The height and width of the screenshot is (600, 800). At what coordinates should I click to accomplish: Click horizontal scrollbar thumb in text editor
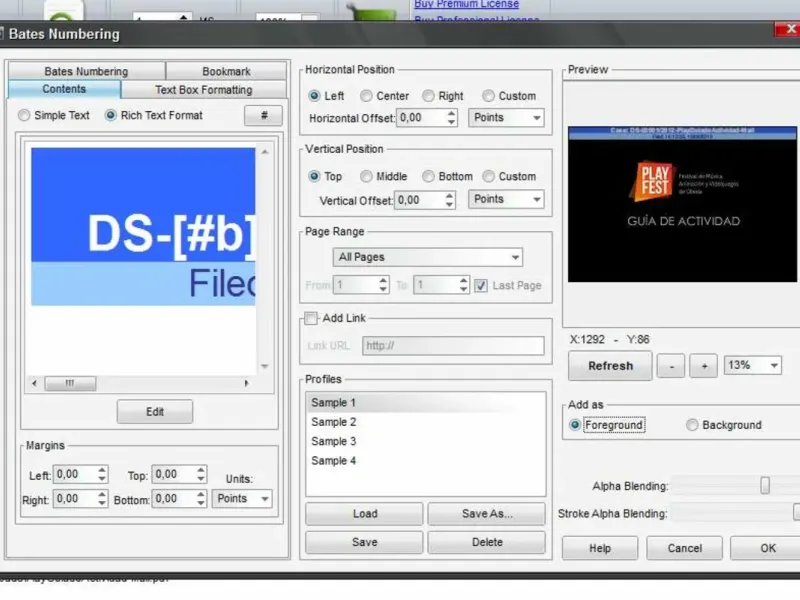point(70,383)
